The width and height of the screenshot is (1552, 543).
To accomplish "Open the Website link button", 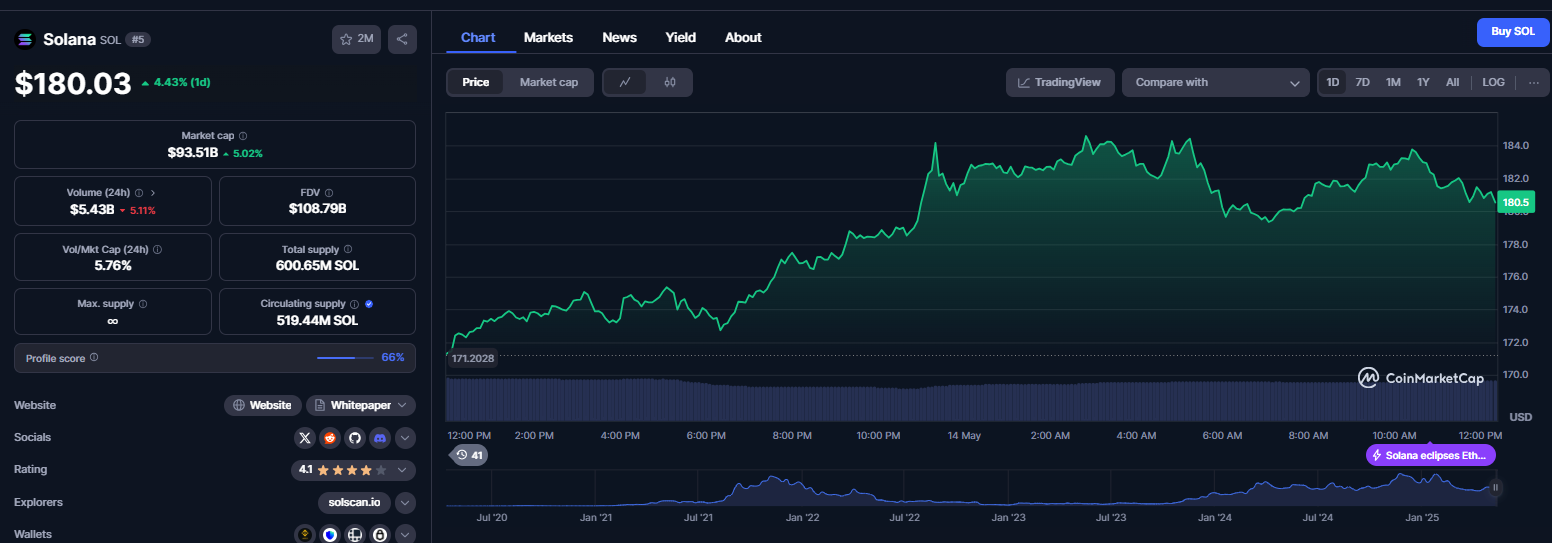I will [x=263, y=405].
